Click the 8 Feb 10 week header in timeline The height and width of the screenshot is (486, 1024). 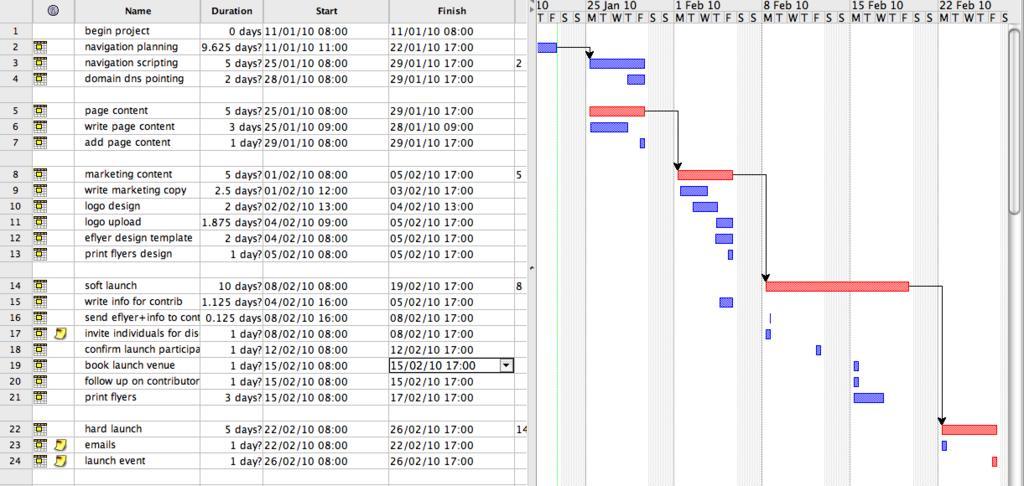(x=789, y=5)
